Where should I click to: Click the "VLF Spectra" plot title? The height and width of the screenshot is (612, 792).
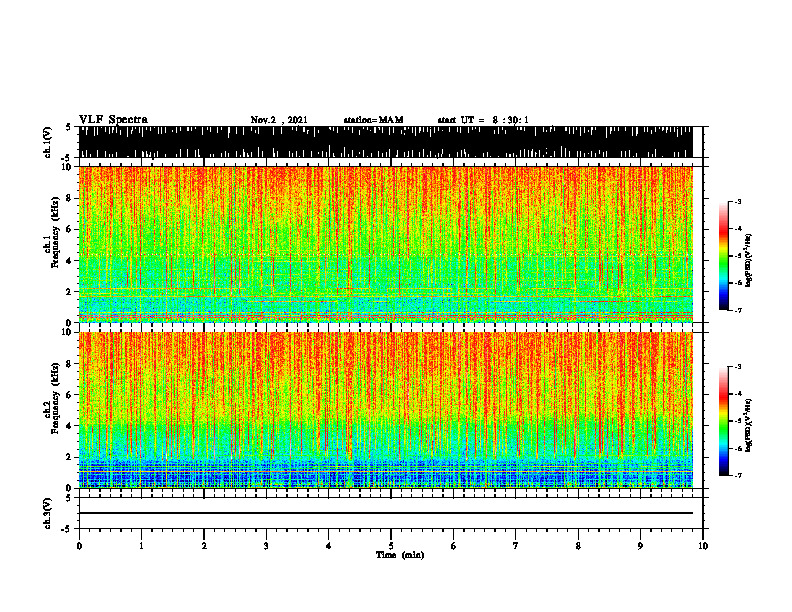click(x=113, y=119)
